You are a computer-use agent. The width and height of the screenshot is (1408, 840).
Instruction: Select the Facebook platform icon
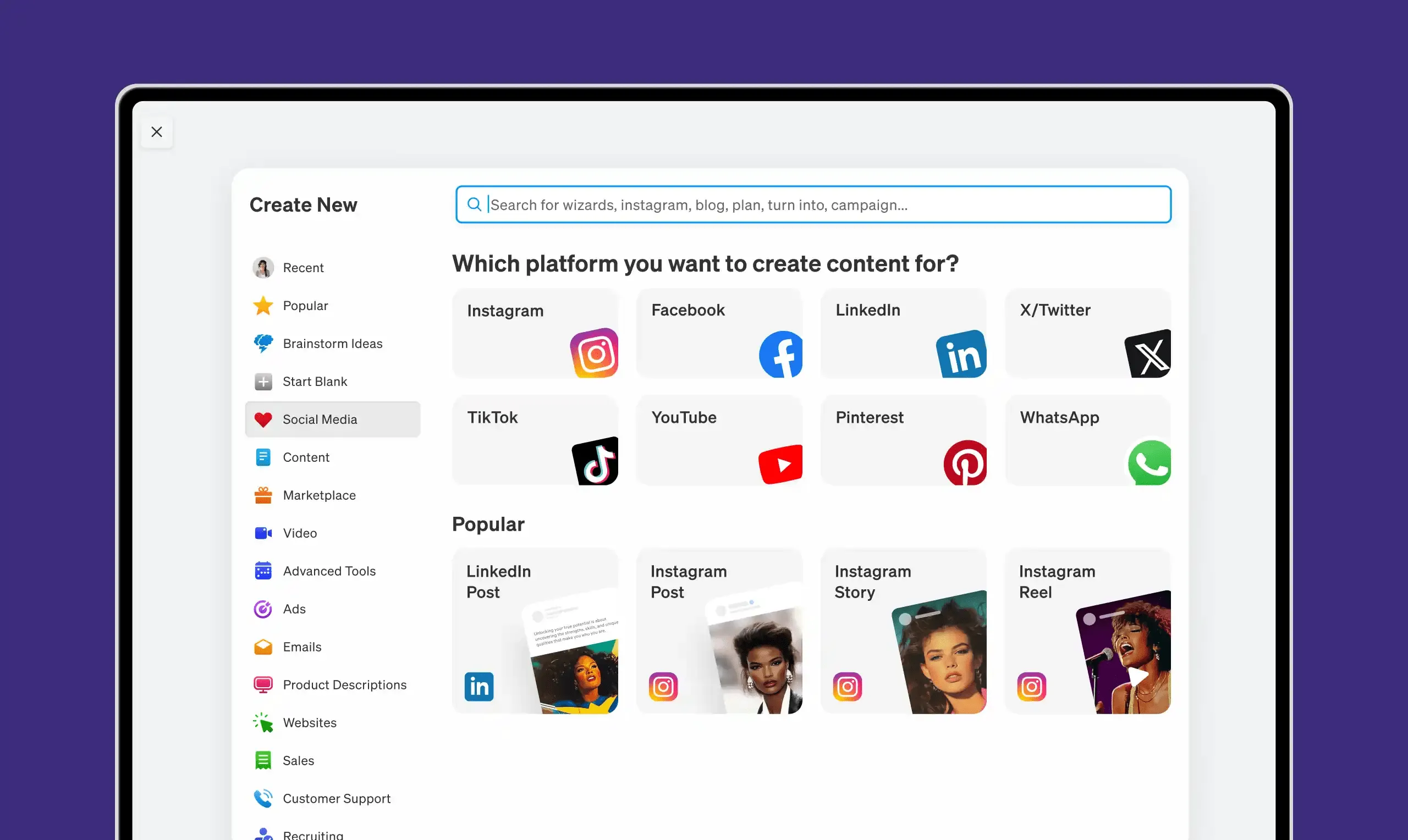[782, 355]
